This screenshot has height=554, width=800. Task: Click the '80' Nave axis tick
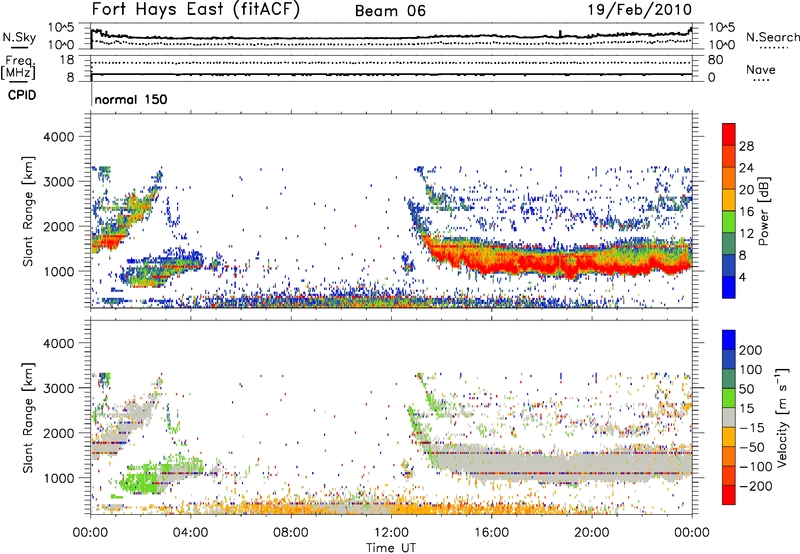pyautogui.click(x=715, y=60)
